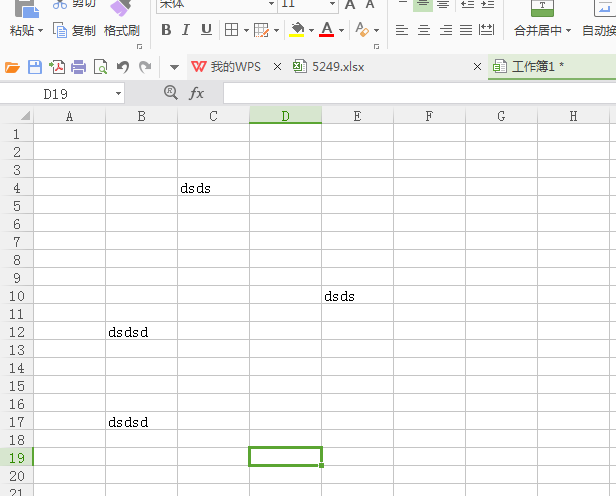Open print preview icon
This screenshot has height=496, width=616.
[100, 67]
